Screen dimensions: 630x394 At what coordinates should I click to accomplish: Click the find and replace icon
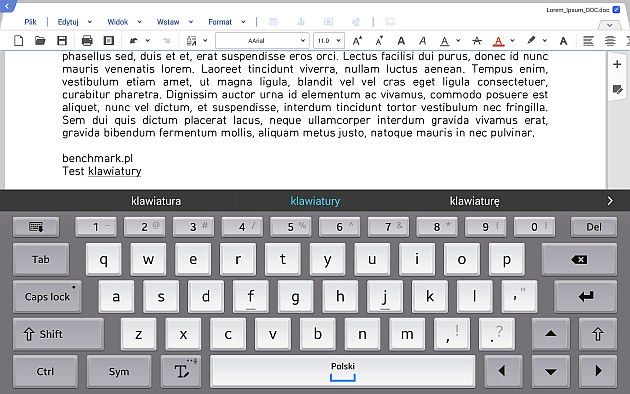click(x=192, y=41)
